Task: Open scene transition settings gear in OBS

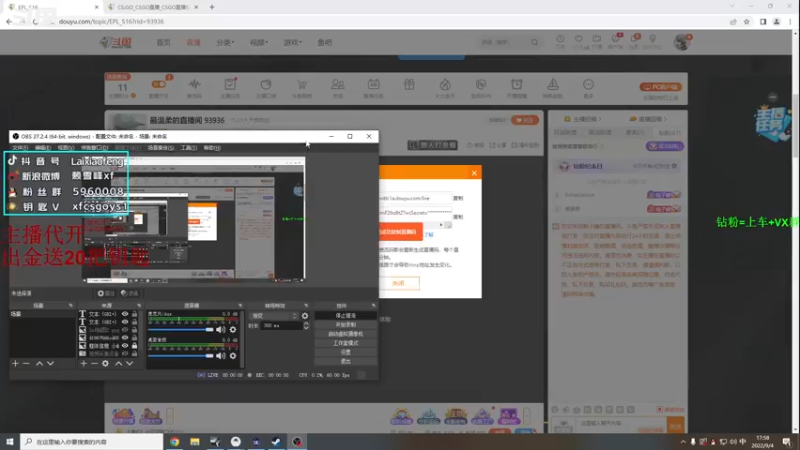Action: pyautogui.click(x=305, y=316)
